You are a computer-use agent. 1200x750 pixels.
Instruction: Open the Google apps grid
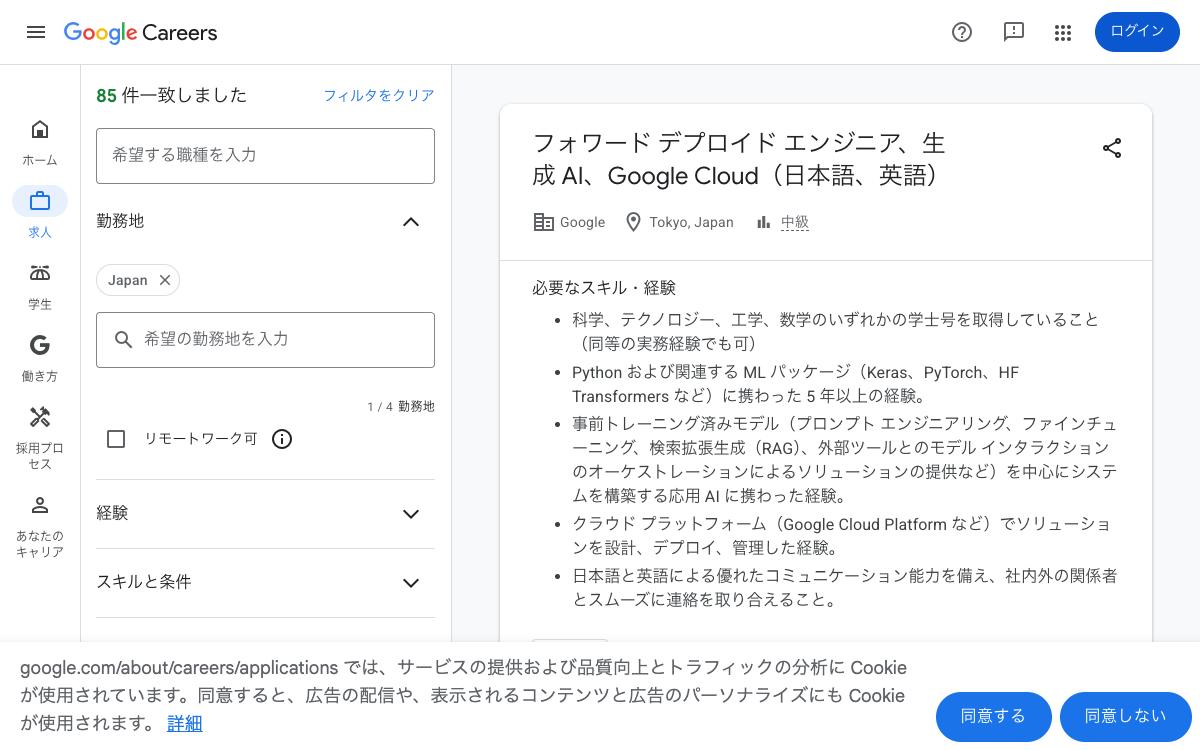(x=1063, y=33)
